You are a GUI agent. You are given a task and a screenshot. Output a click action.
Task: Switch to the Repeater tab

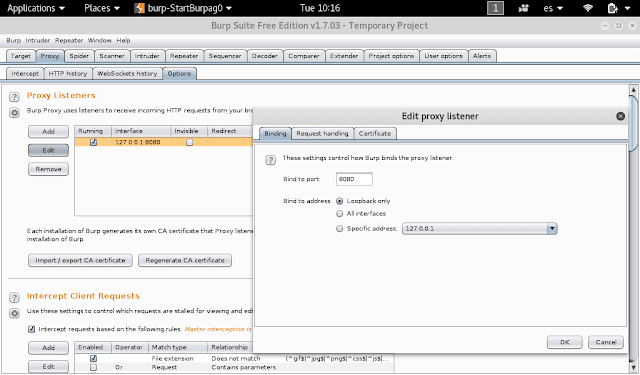[x=184, y=56]
